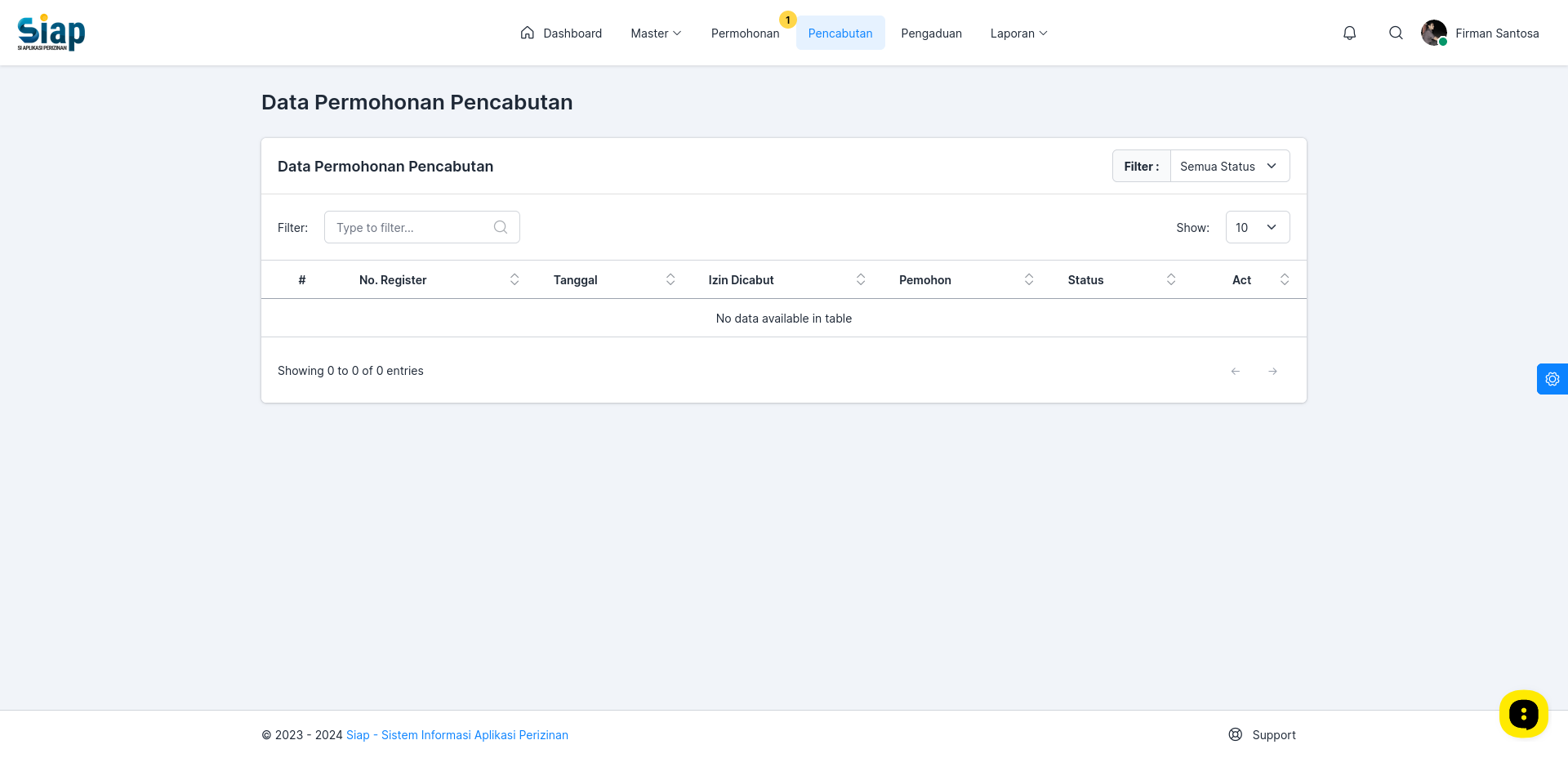This screenshot has height=758, width=1568.
Task: Open the Pengaduan menu item
Action: pyautogui.click(x=931, y=33)
